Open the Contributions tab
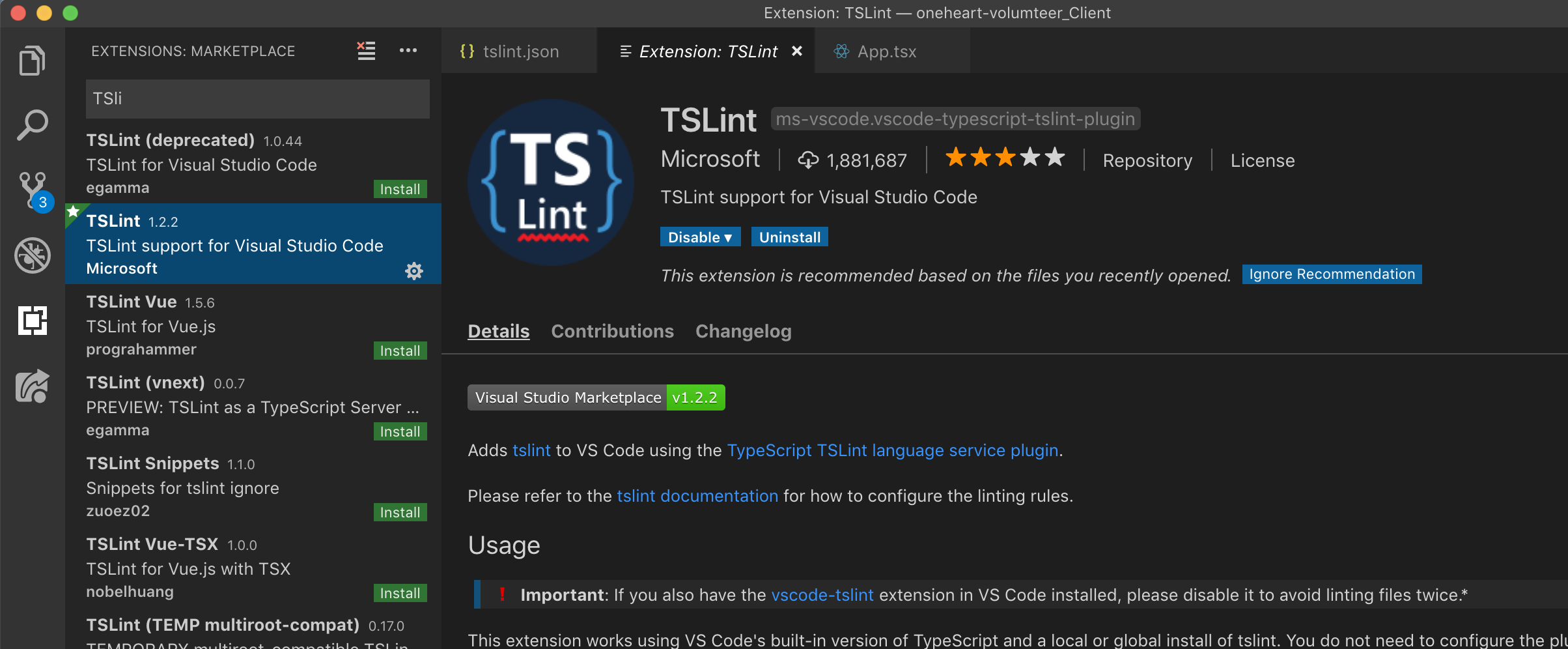 [x=613, y=331]
